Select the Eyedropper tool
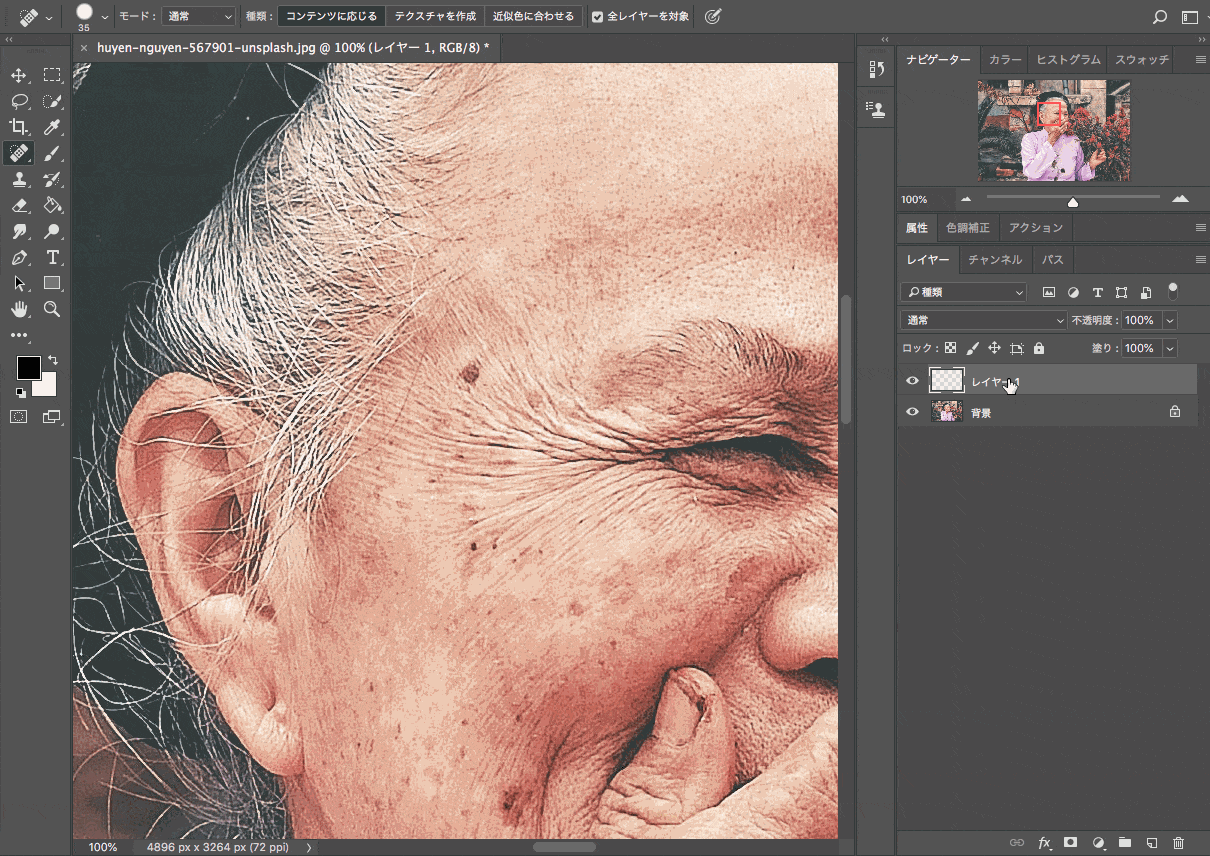Image resolution: width=1210 pixels, height=856 pixels. click(52, 127)
